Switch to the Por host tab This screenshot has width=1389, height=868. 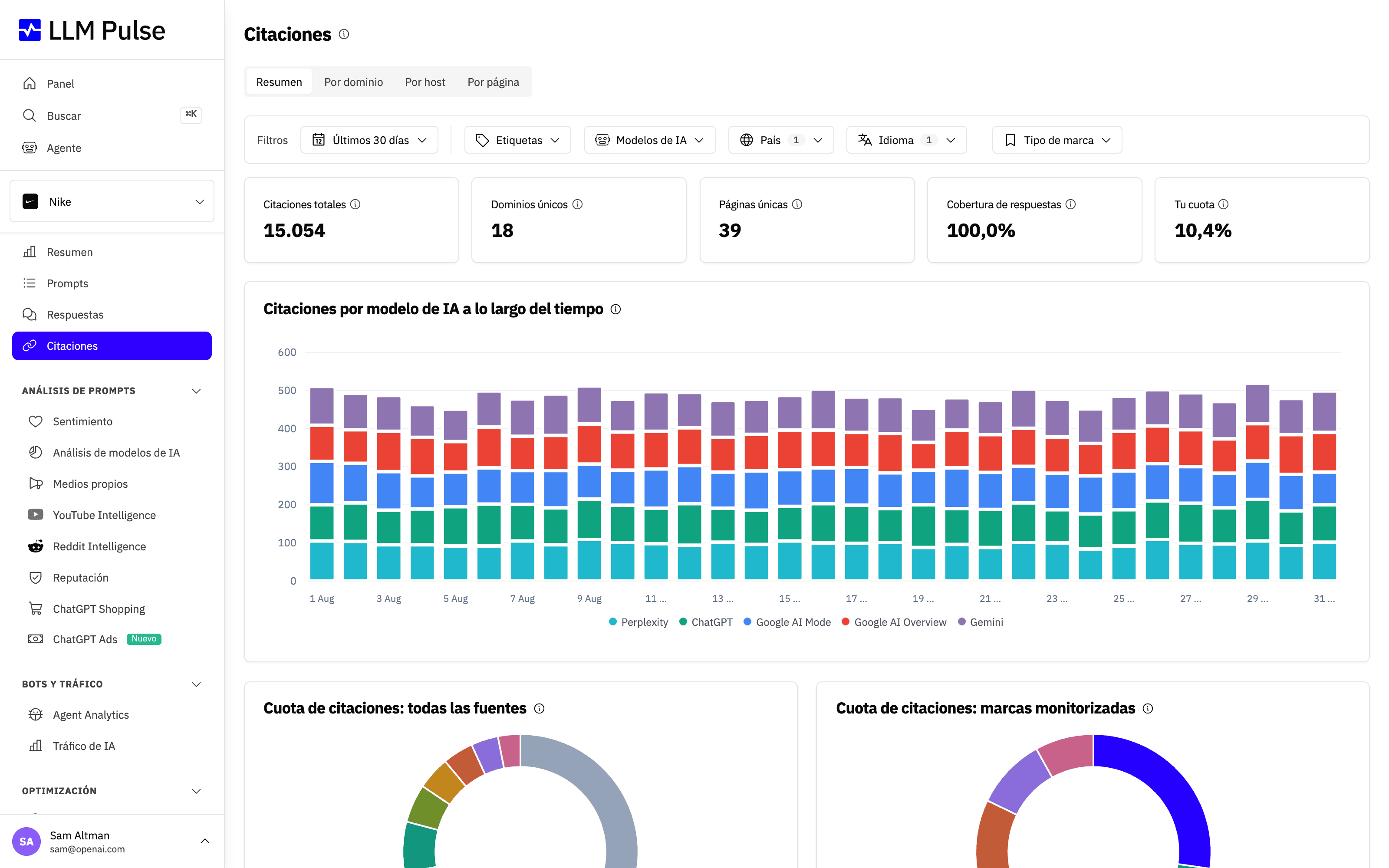[x=425, y=82]
